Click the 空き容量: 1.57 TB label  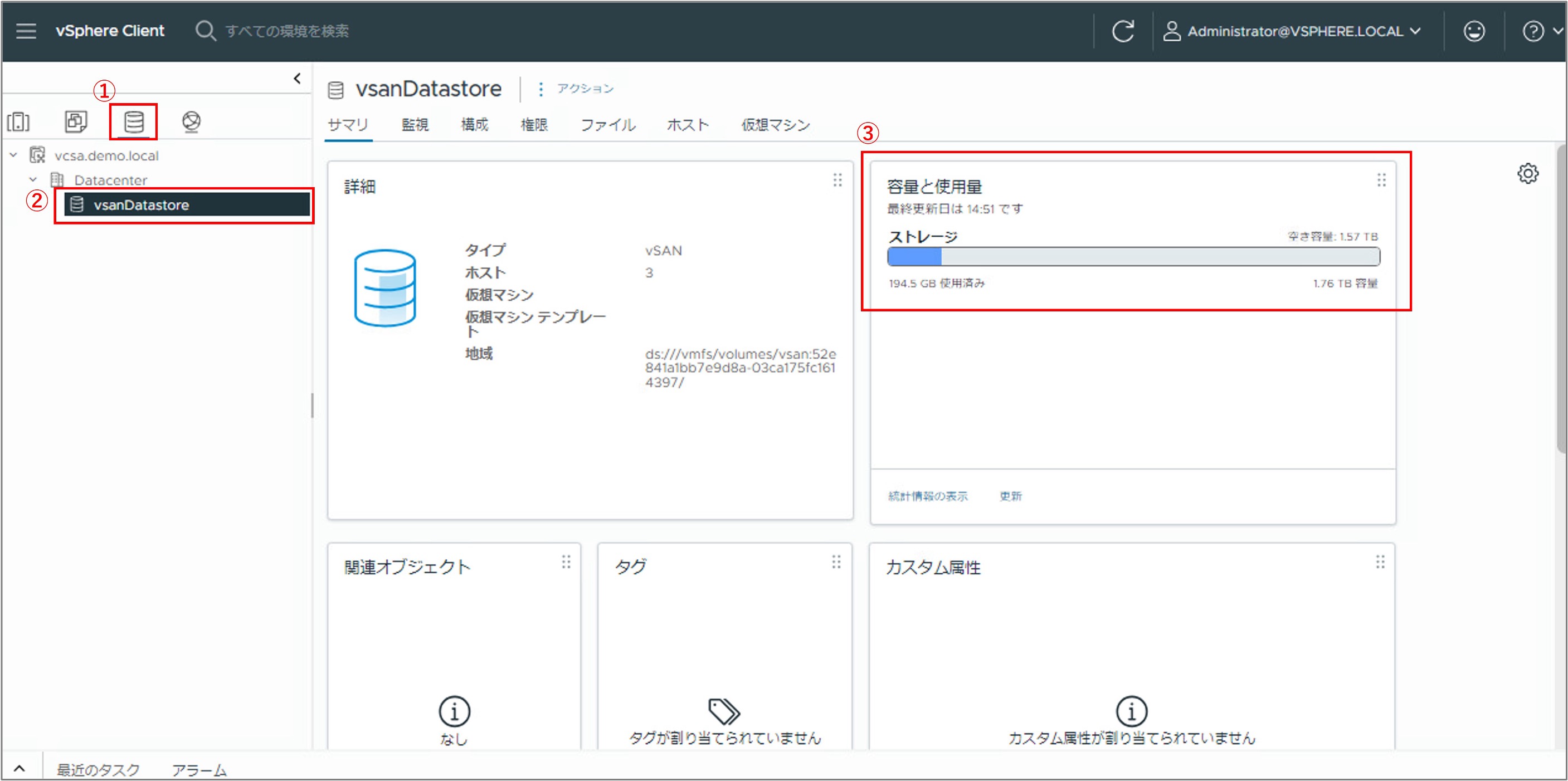[1332, 236]
